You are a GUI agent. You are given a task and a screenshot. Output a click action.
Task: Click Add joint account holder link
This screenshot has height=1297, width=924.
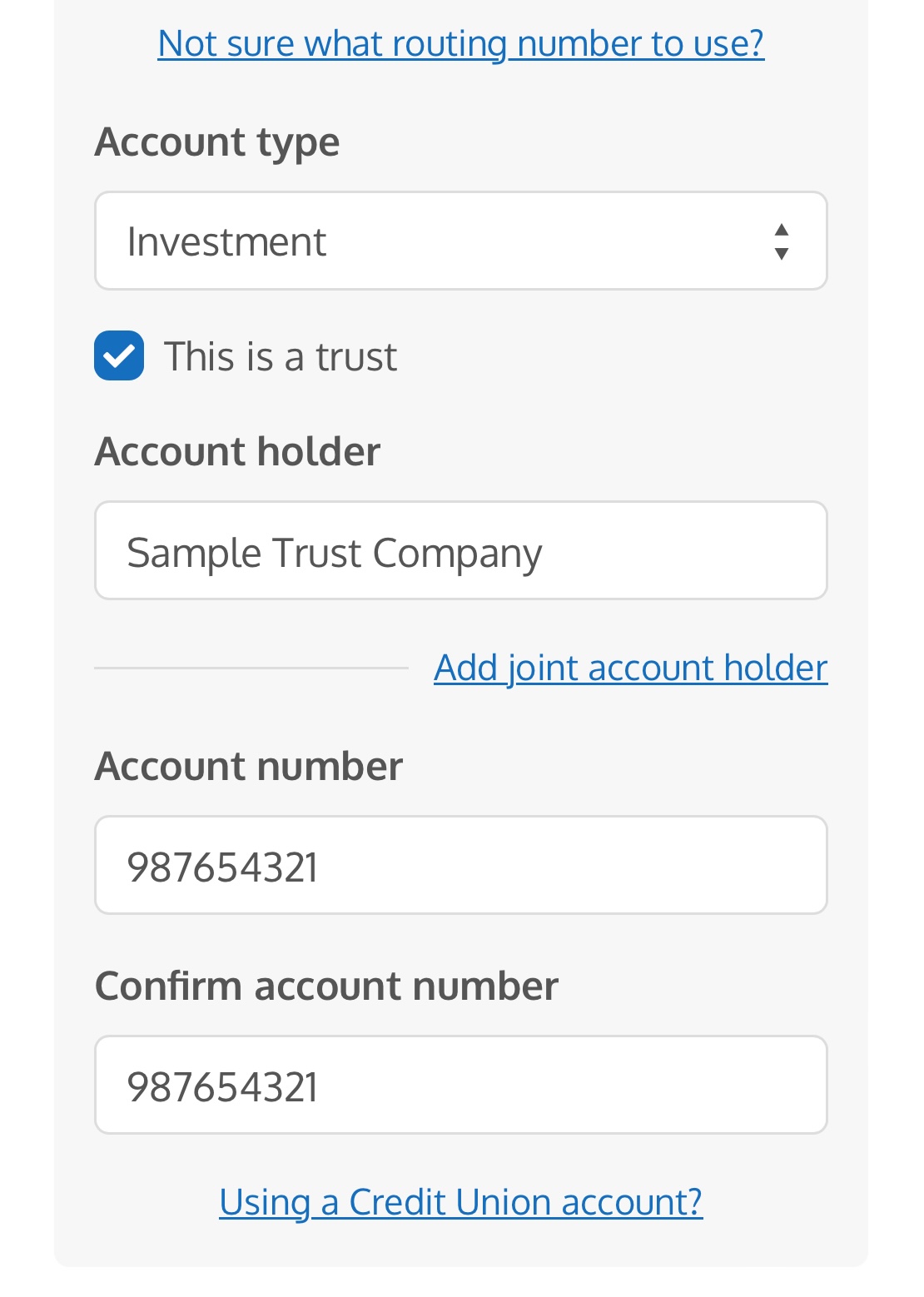tap(630, 668)
